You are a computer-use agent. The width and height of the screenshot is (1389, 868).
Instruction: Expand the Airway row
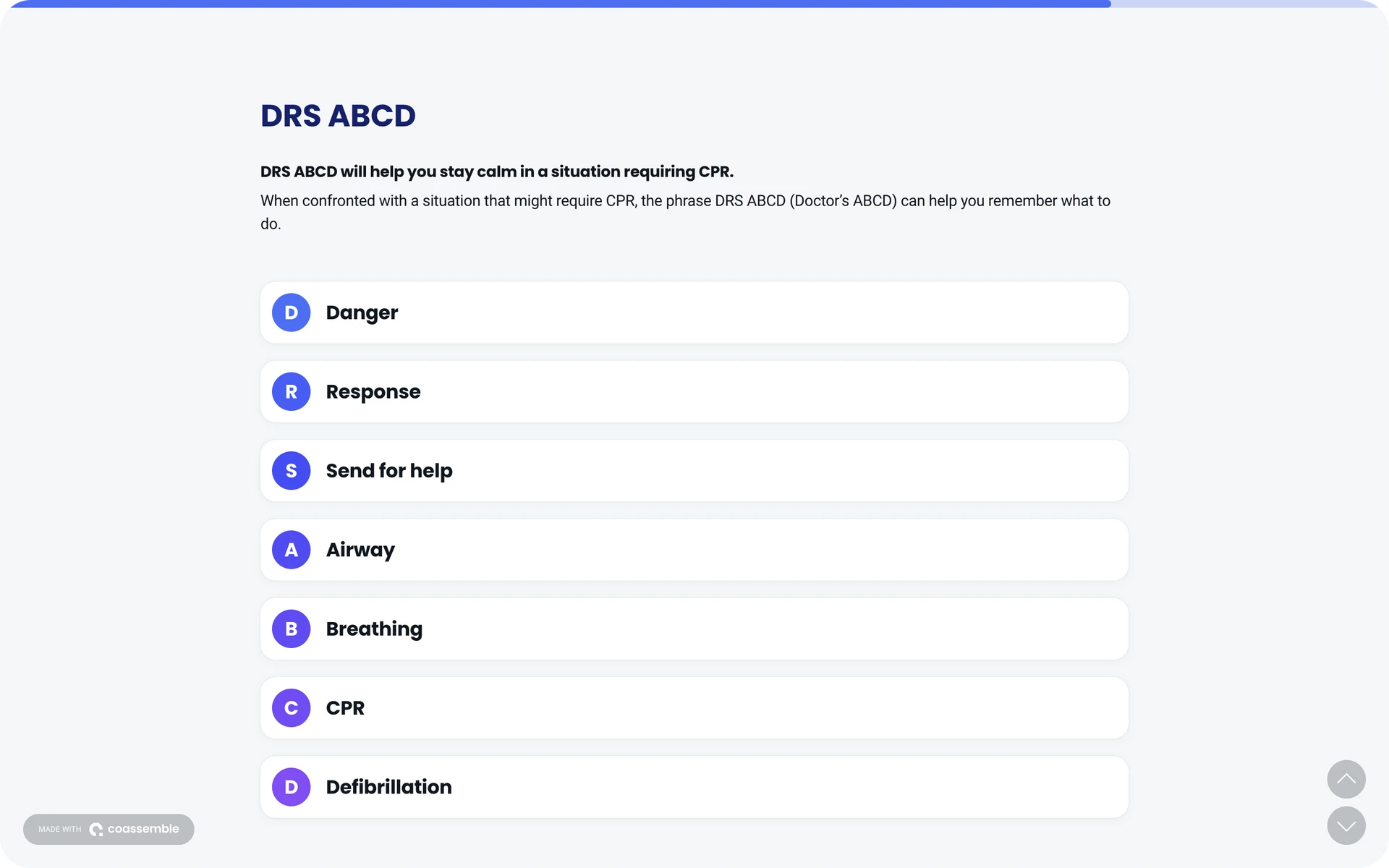point(694,550)
